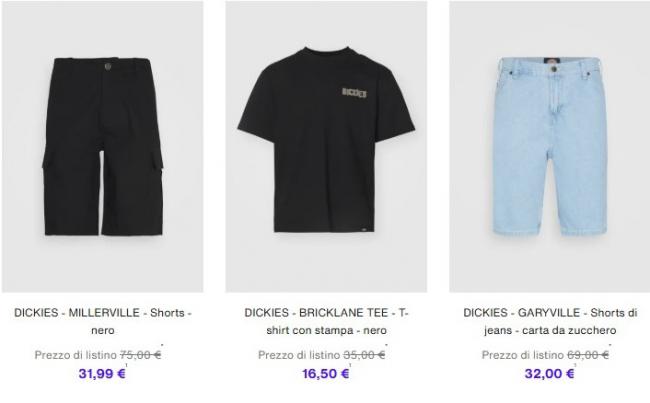650x403 pixels.
Task: Select the 16,50 € sale price
Action: point(325,374)
